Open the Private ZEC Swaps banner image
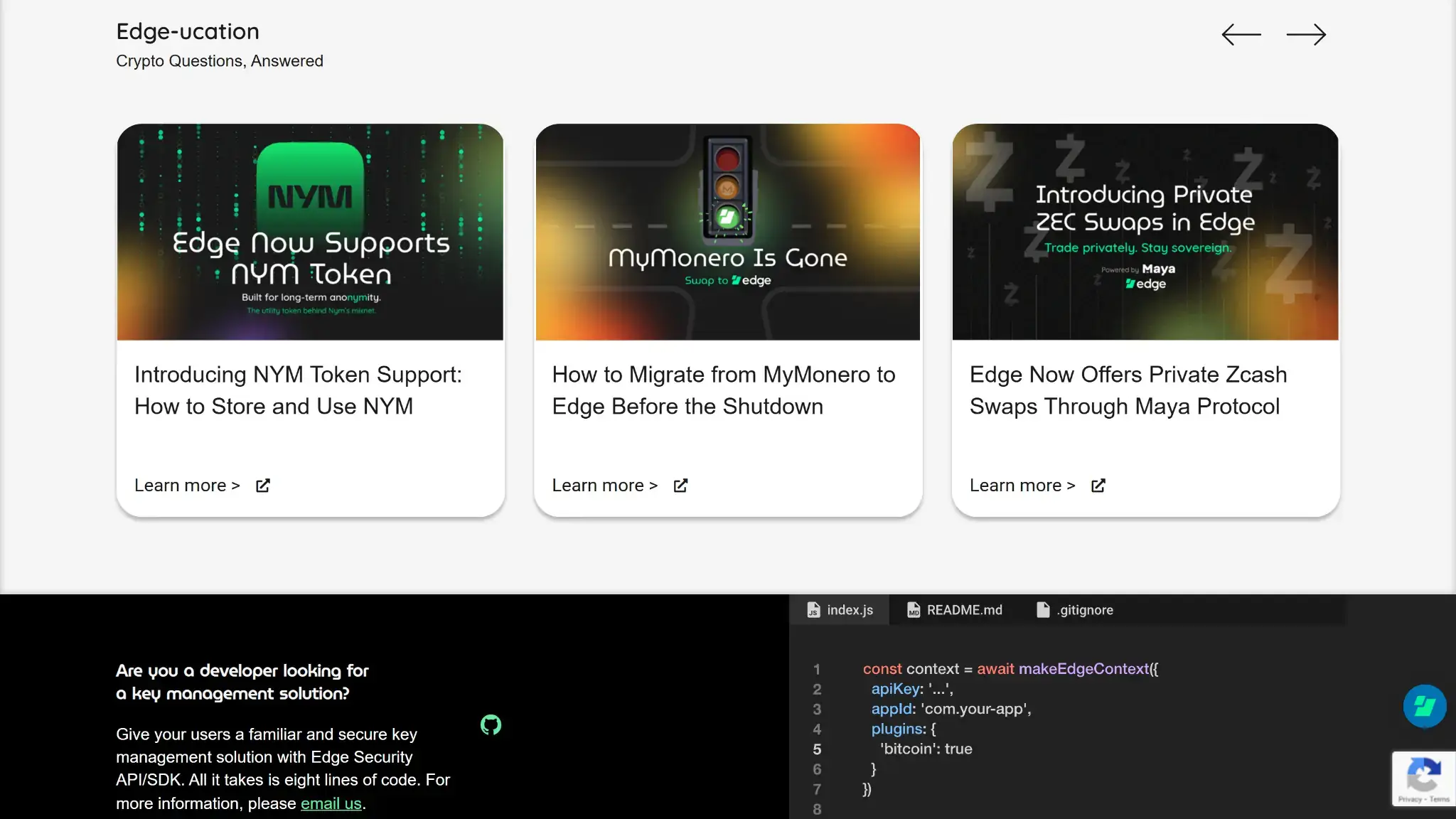Image resolution: width=1456 pixels, height=819 pixels. pos(1145,232)
